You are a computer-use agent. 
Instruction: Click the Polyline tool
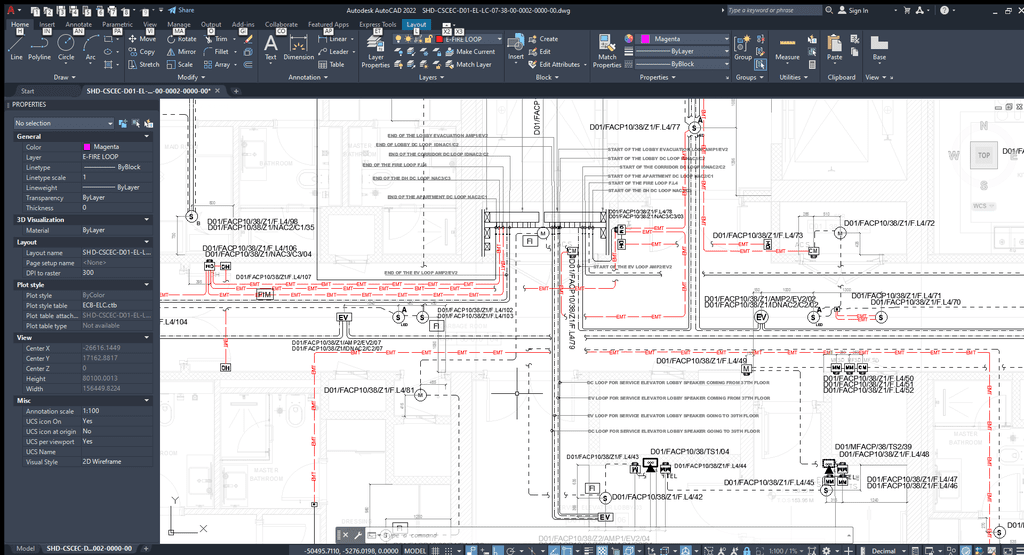pyautogui.click(x=39, y=46)
